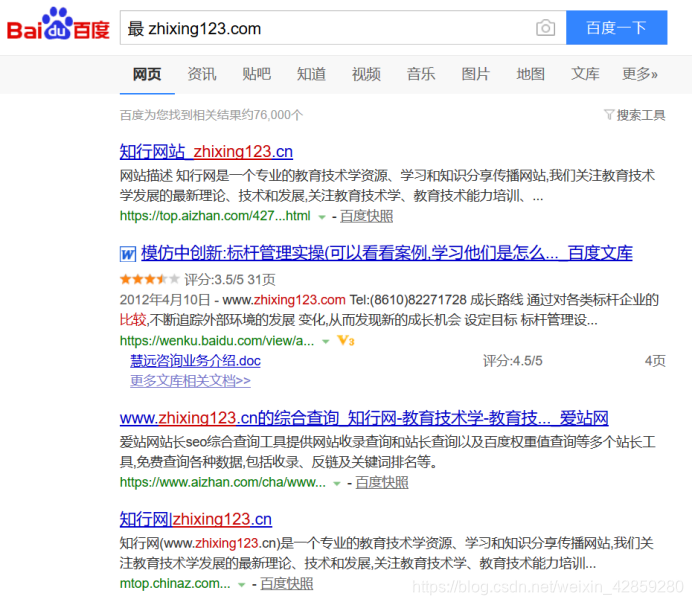Select the 网页 tab

click(x=147, y=74)
